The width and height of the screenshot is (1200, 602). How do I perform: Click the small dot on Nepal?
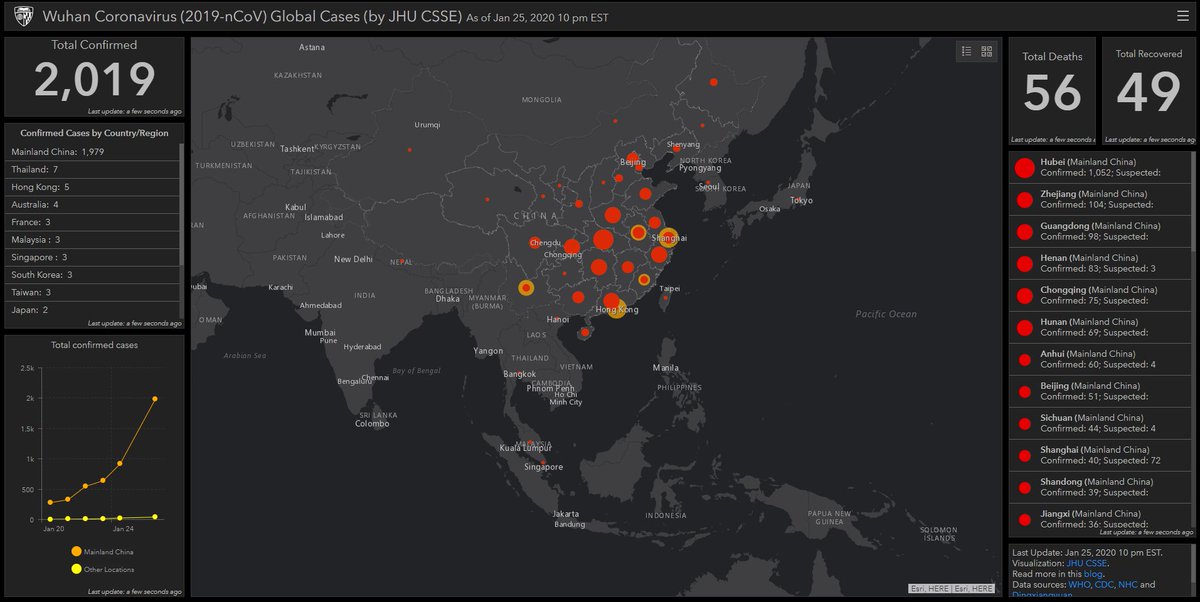tap(402, 263)
